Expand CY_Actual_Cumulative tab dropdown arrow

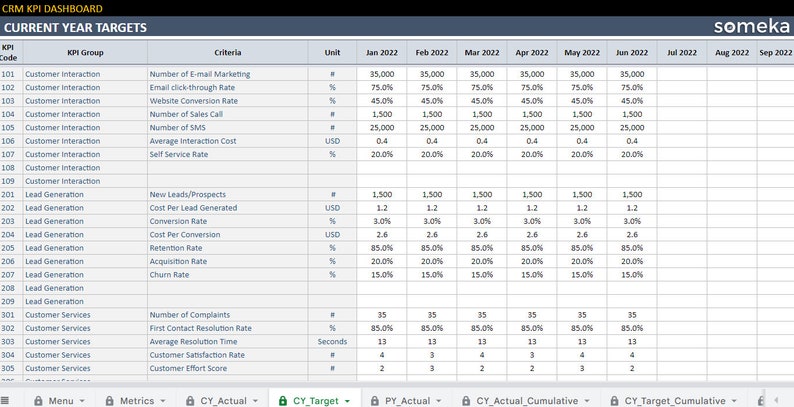(x=586, y=401)
